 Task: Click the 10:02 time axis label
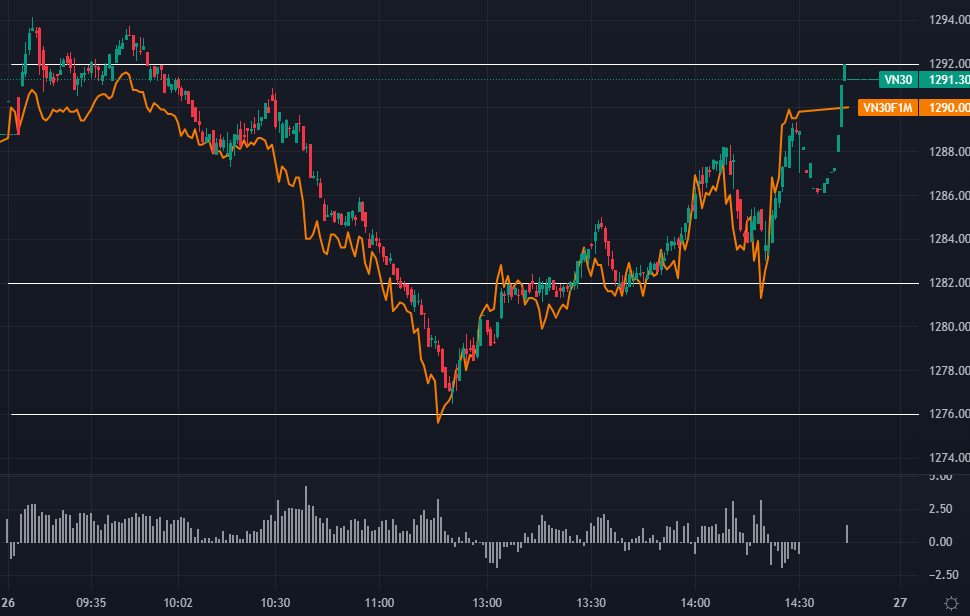click(x=178, y=602)
